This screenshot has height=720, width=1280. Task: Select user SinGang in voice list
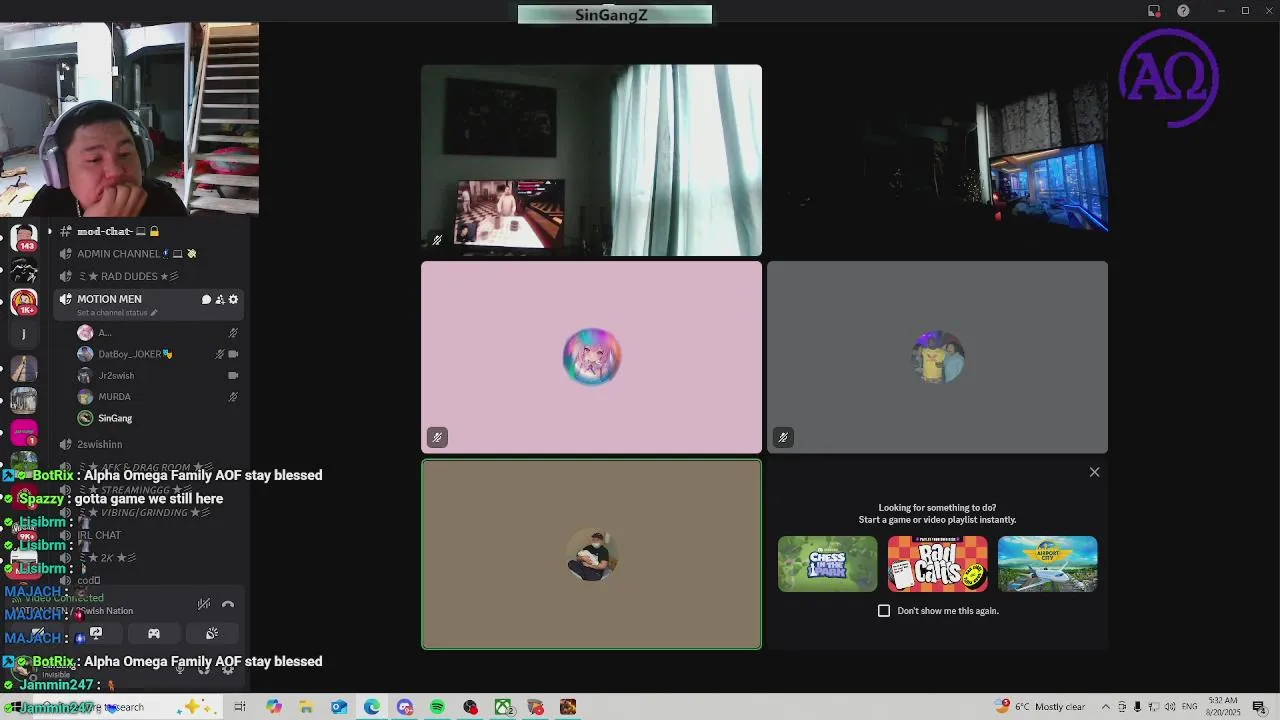click(x=115, y=418)
